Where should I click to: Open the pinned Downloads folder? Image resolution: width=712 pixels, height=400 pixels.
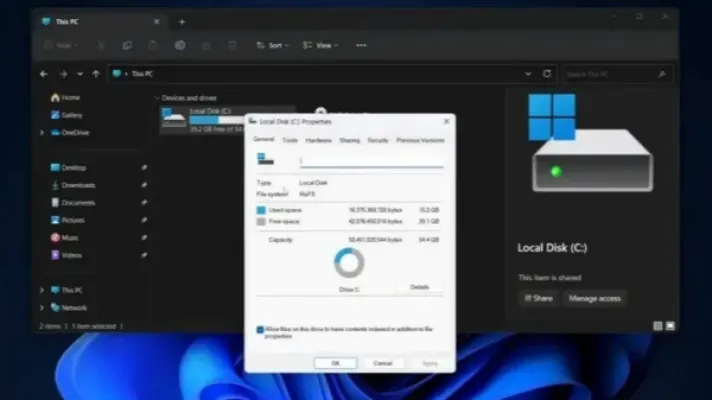(x=73, y=185)
